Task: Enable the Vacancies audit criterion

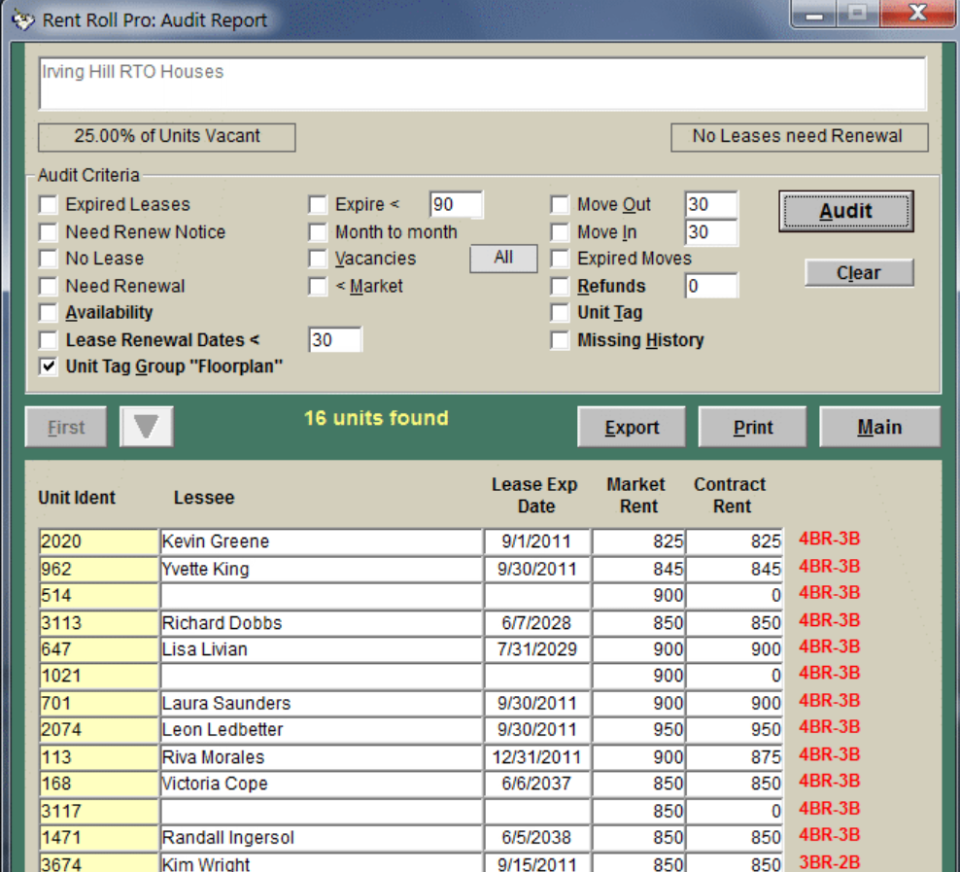Action: click(x=317, y=258)
